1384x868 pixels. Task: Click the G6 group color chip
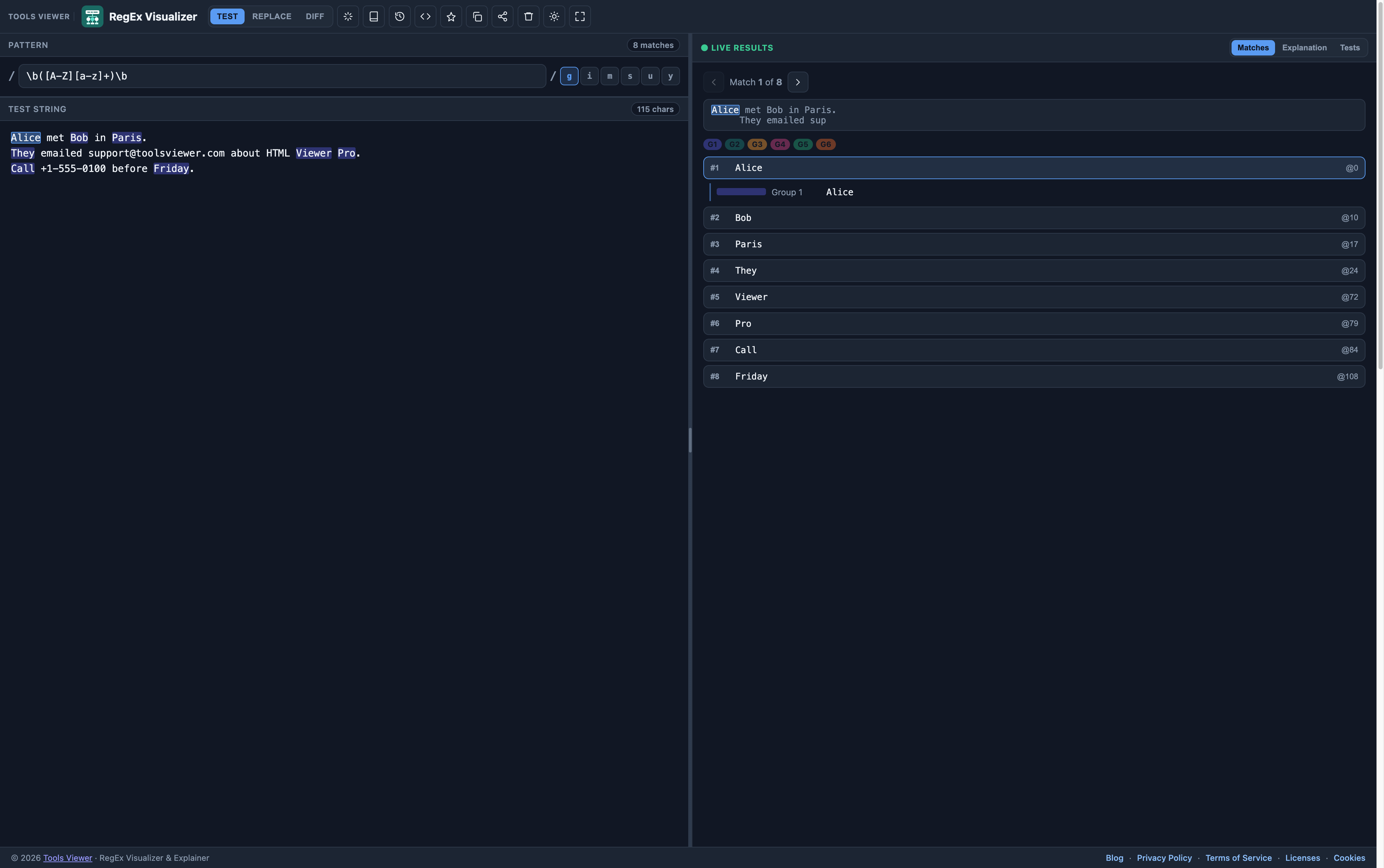pyautogui.click(x=826, y=145)
